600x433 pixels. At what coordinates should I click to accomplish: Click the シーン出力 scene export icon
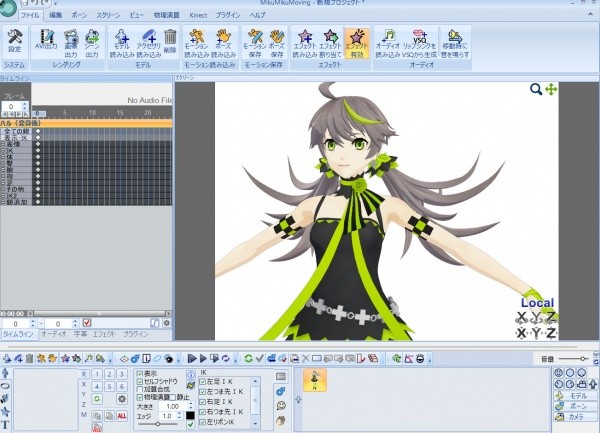point(92,43)
